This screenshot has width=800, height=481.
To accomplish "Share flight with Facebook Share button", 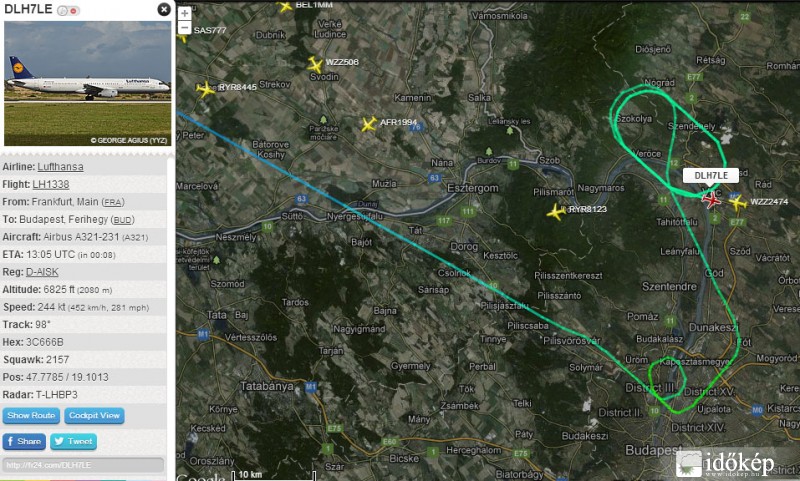I will pos(24,441).
